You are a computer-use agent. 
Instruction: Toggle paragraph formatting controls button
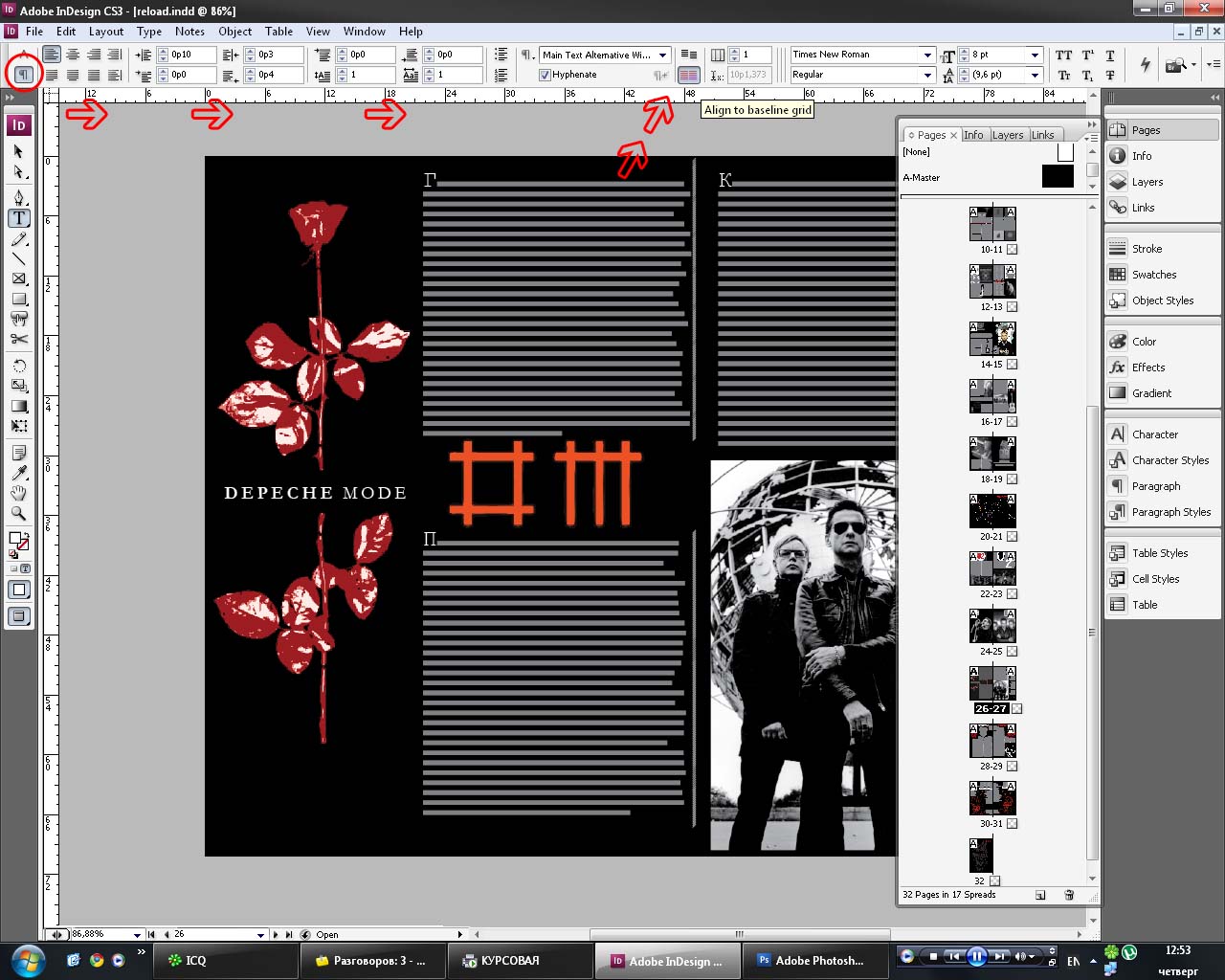pyautogui.click(x=23, y=75)
